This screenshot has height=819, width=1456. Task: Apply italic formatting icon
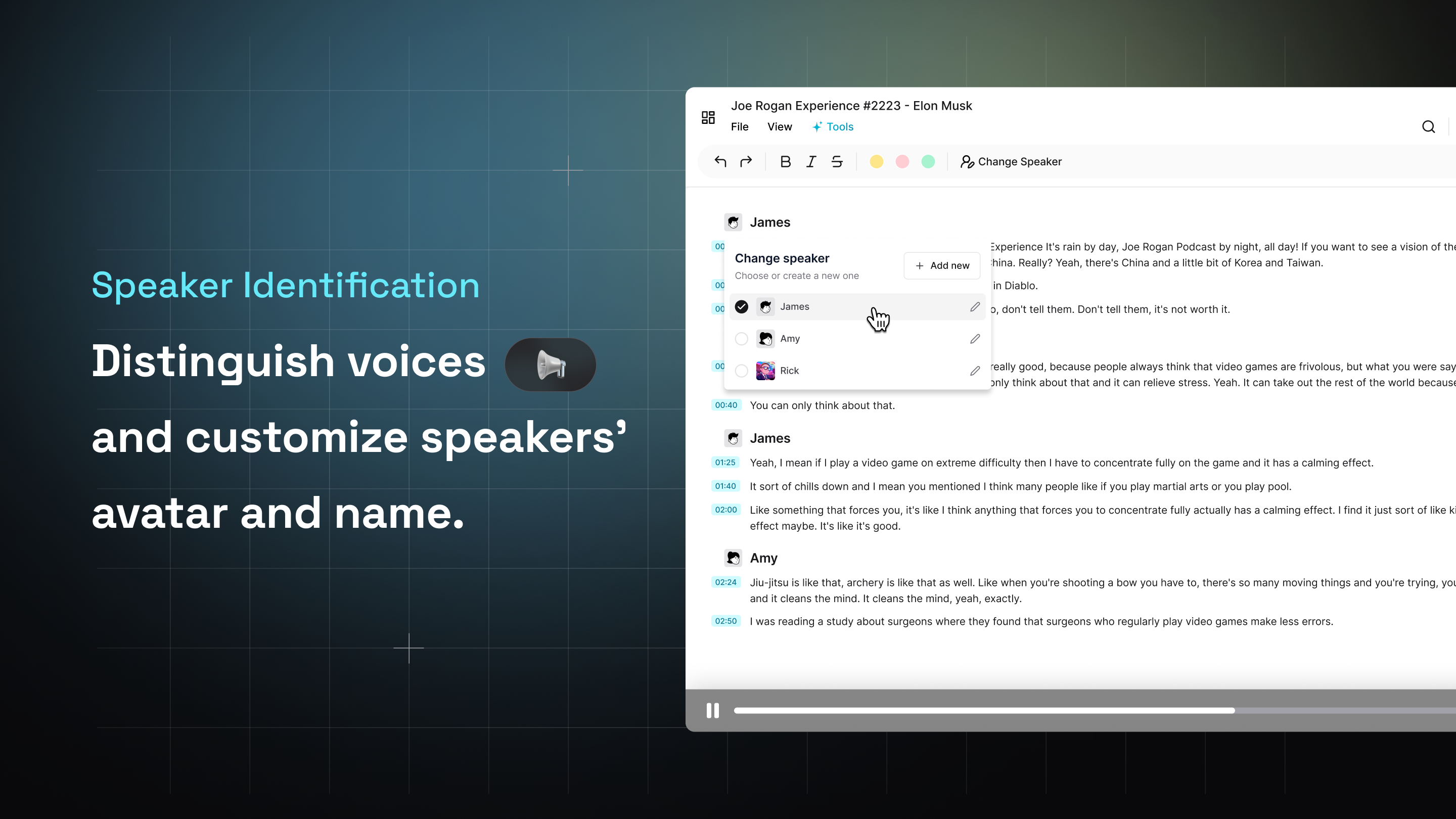811,162
